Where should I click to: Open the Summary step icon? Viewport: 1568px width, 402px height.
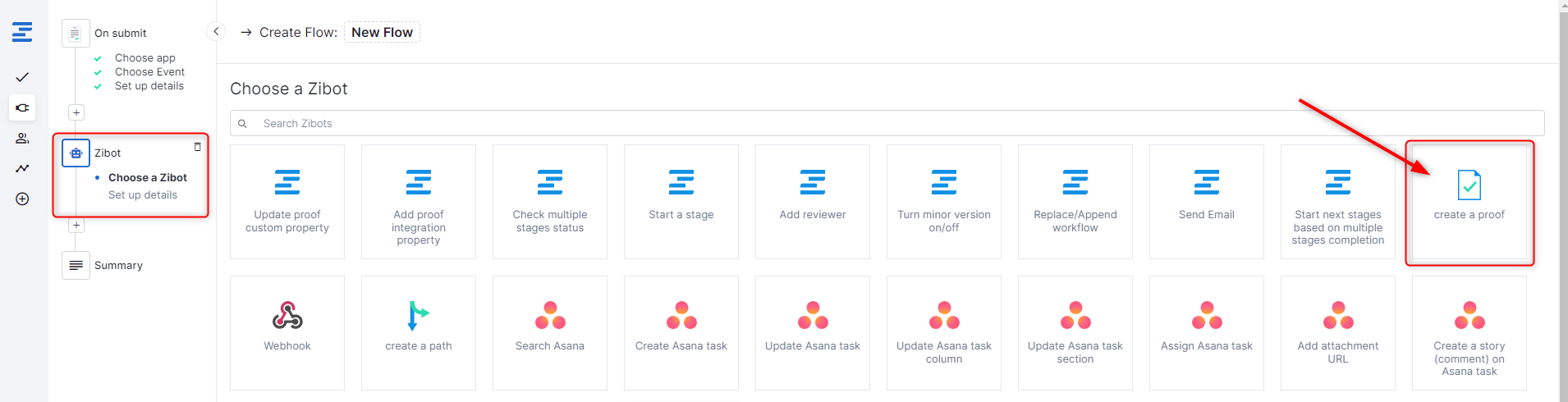(x=76, y=265)
